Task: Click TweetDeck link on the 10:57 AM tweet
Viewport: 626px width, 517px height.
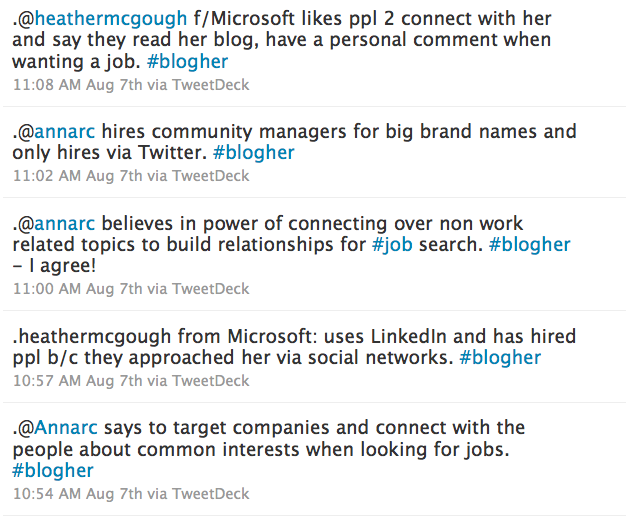Action: click(214, 380)
